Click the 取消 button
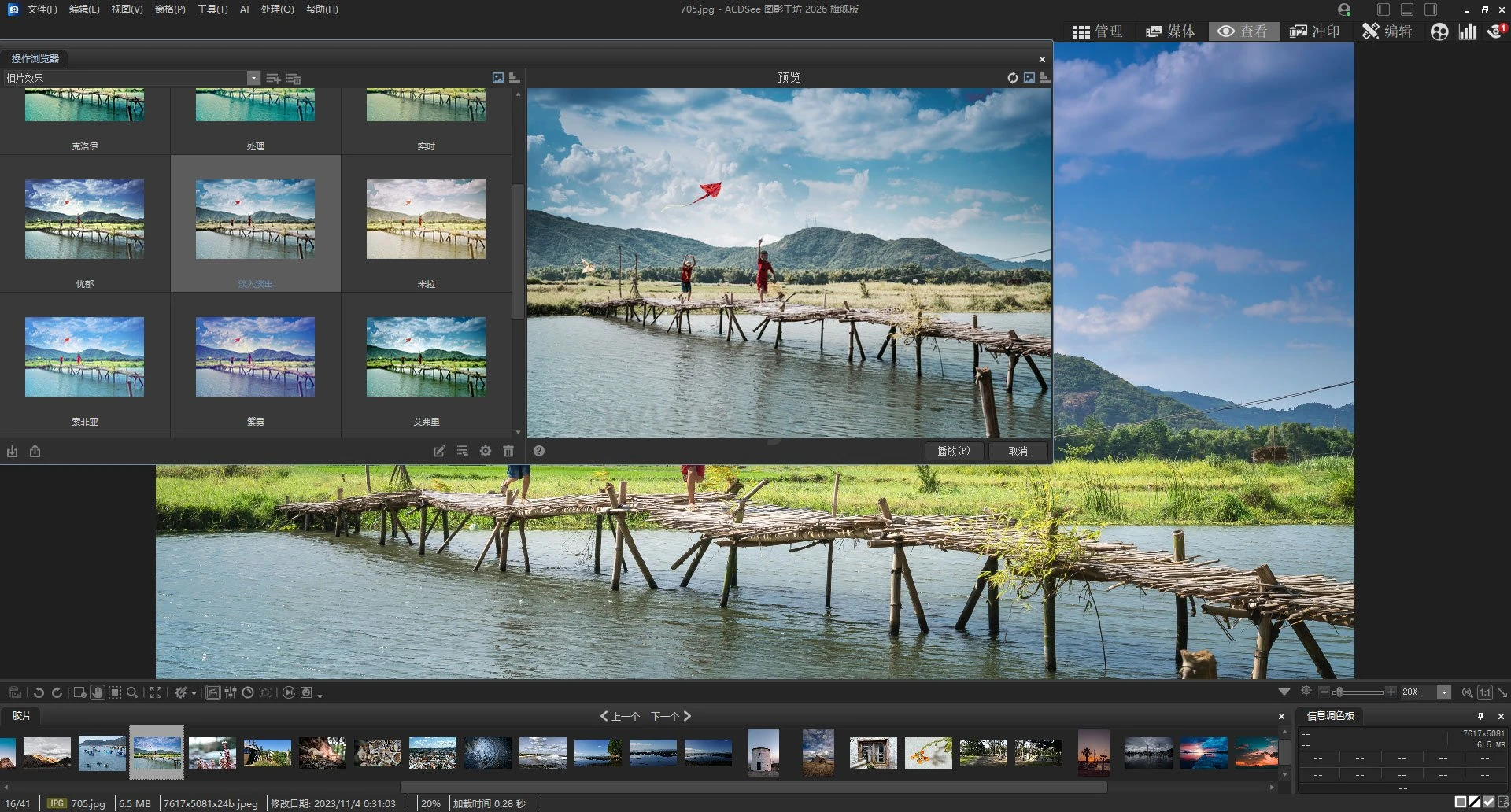 click(1018, 451)
